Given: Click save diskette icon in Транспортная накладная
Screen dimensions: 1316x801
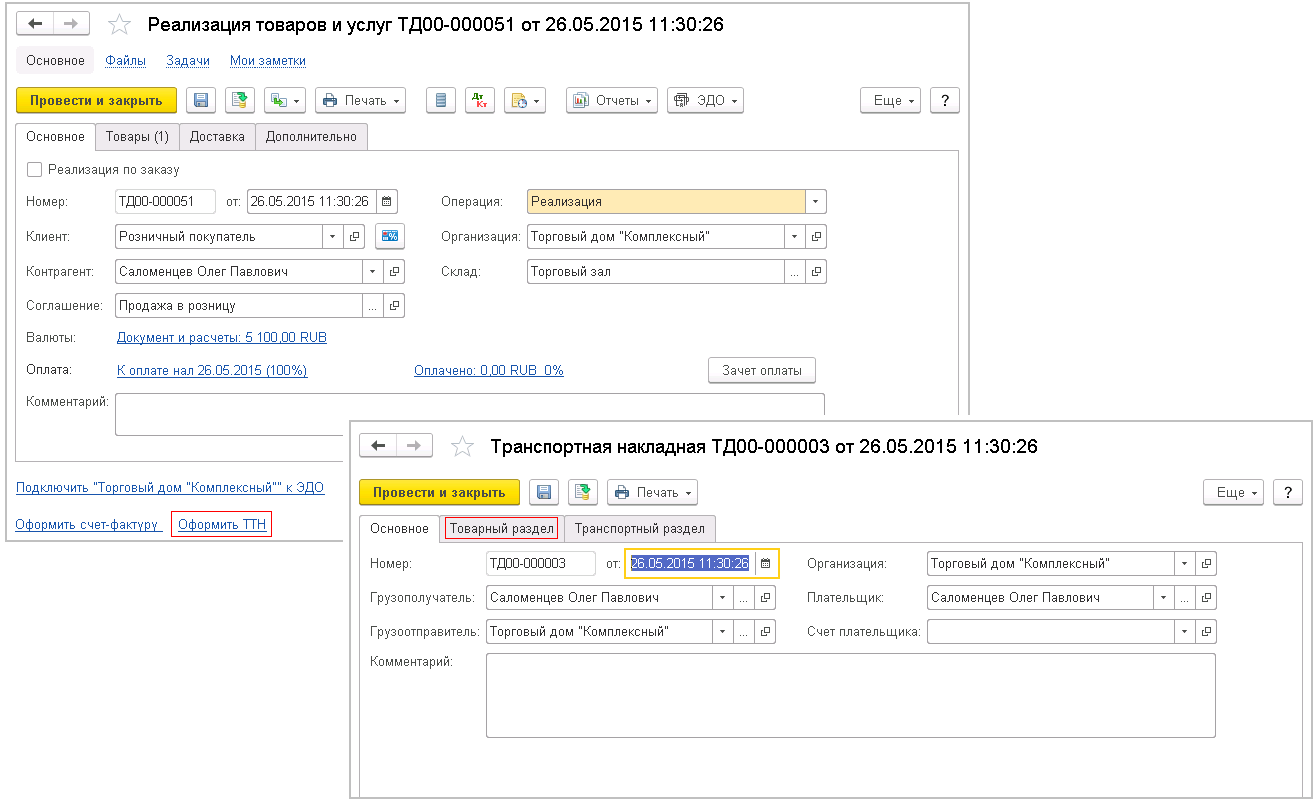Looking at the screenshot, I should (544, 492).
